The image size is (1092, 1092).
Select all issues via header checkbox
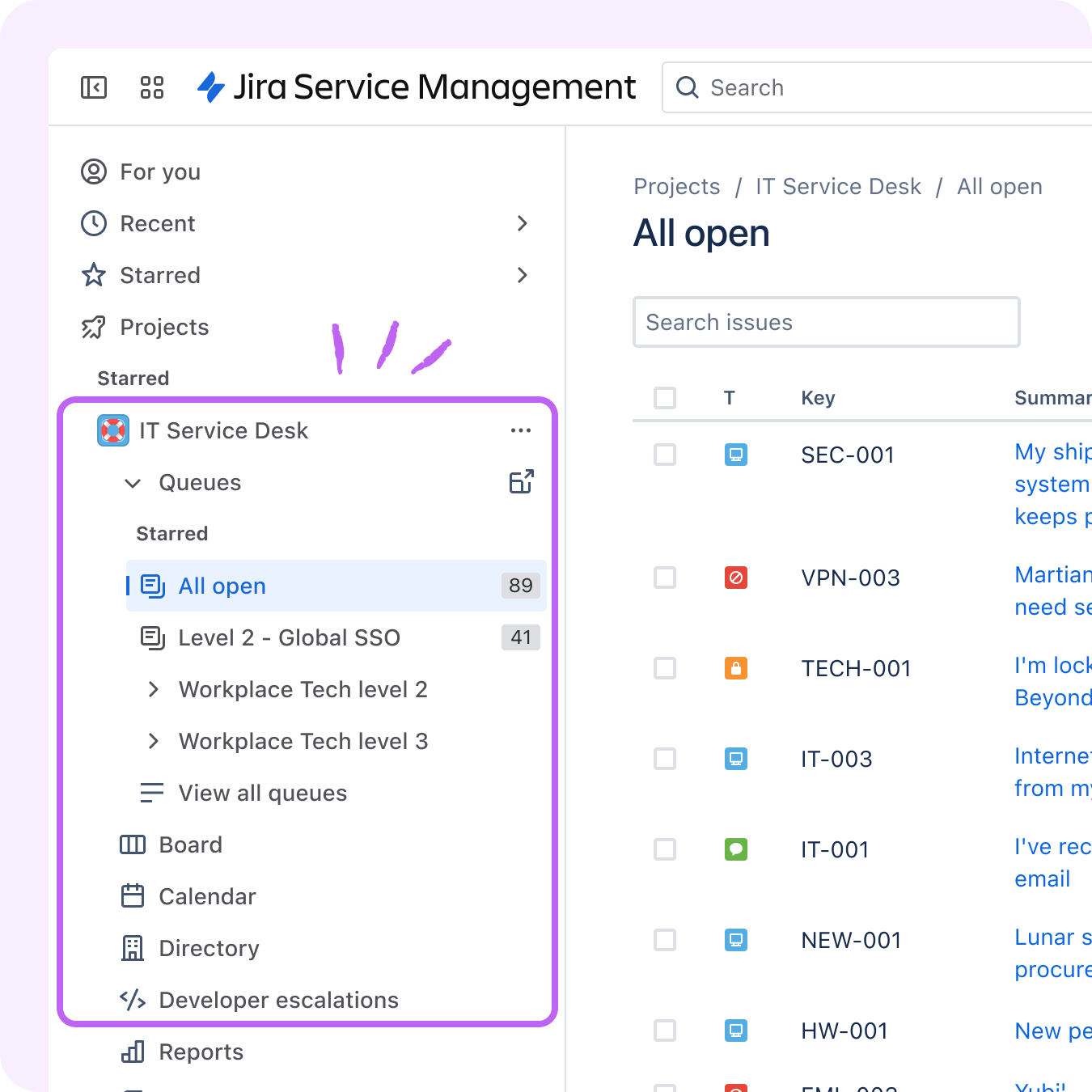664,397
